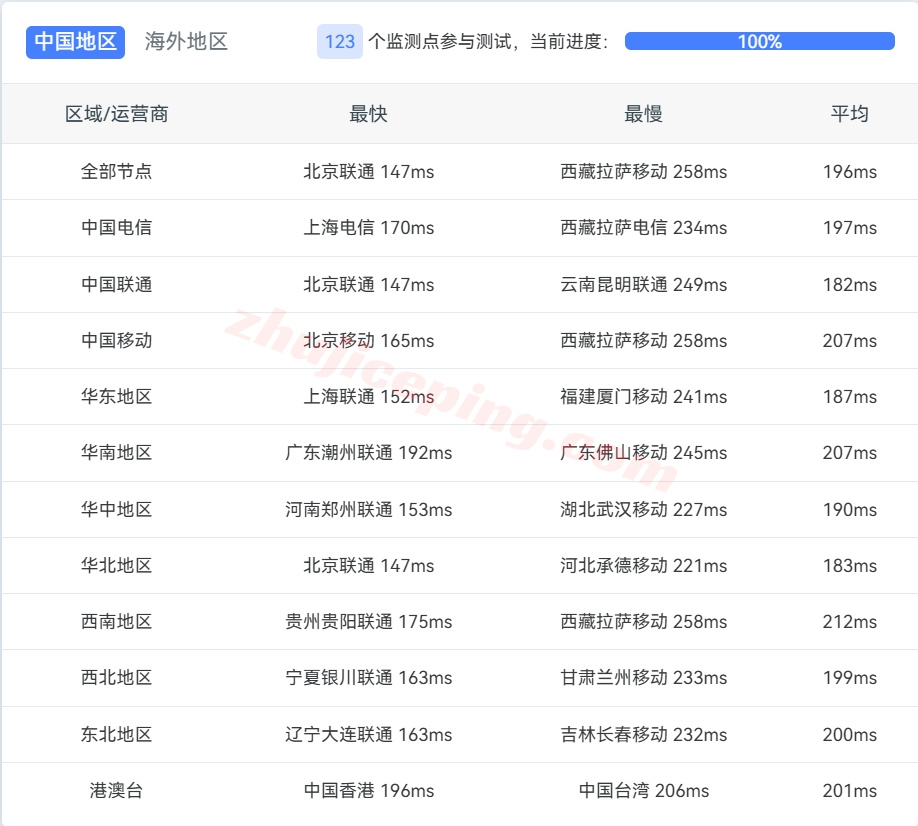Select the 华东地区 row label
The image size is (918, 826).
point(117,397)
